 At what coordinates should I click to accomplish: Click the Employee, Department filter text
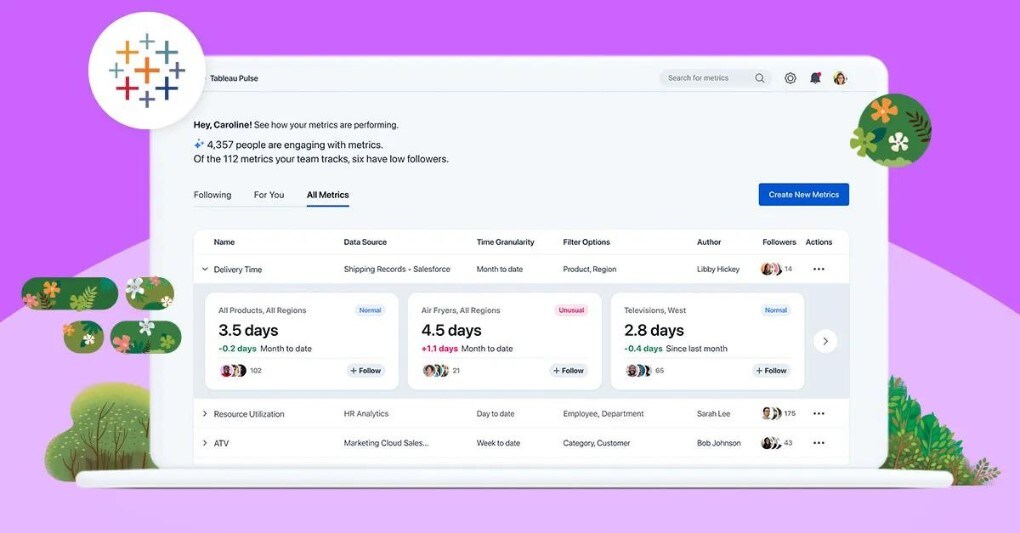(x=603, y=413)
